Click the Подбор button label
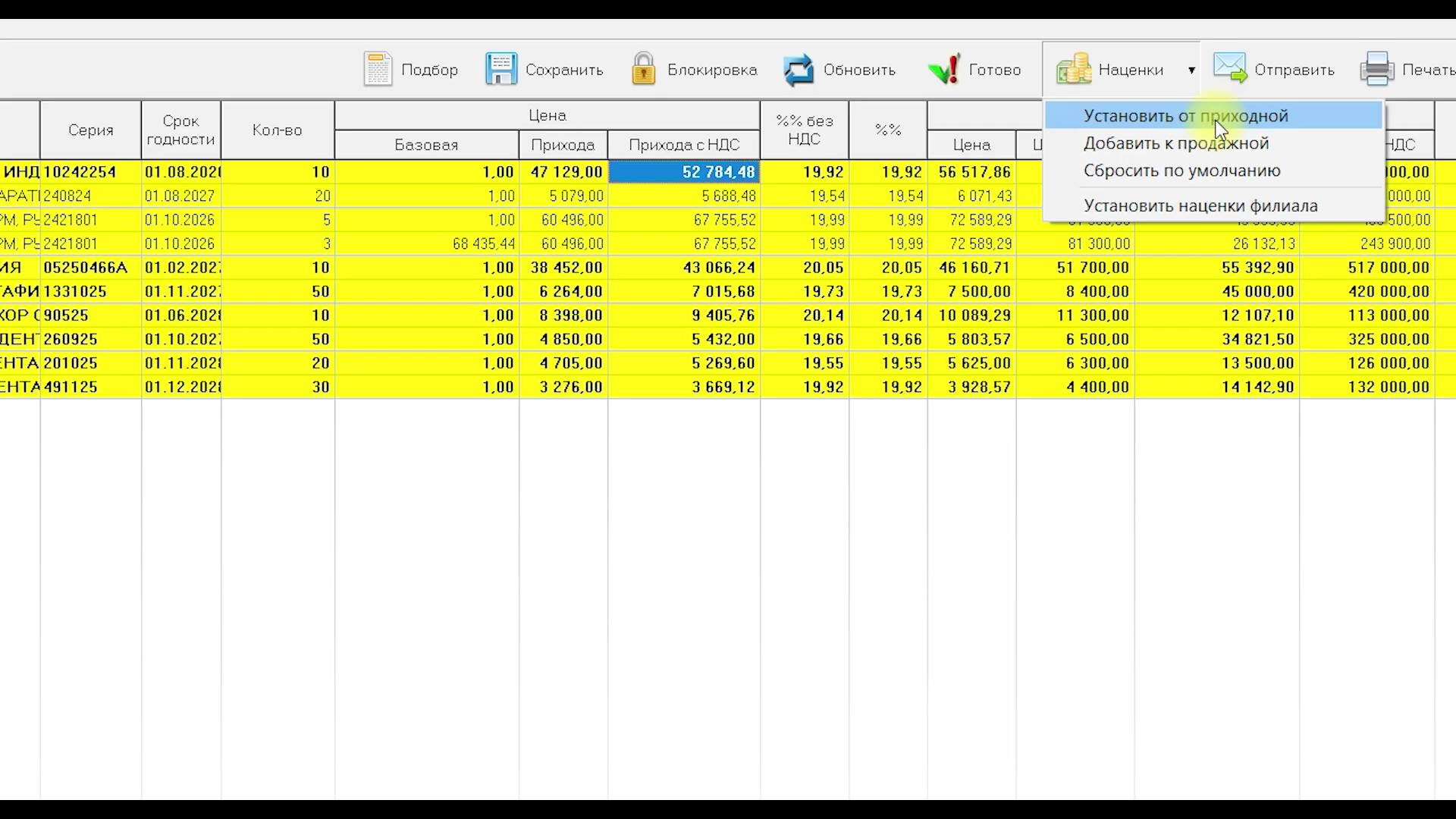Image resolution: width=1456 pixels, height=819 pixels. point(429,70)
